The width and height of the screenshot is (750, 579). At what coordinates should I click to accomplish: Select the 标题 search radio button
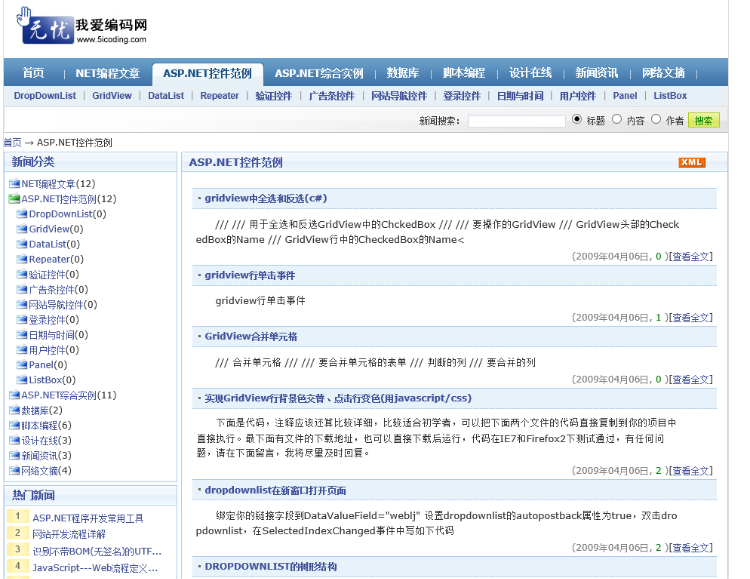pyautogui.click(x=577, y=119)
